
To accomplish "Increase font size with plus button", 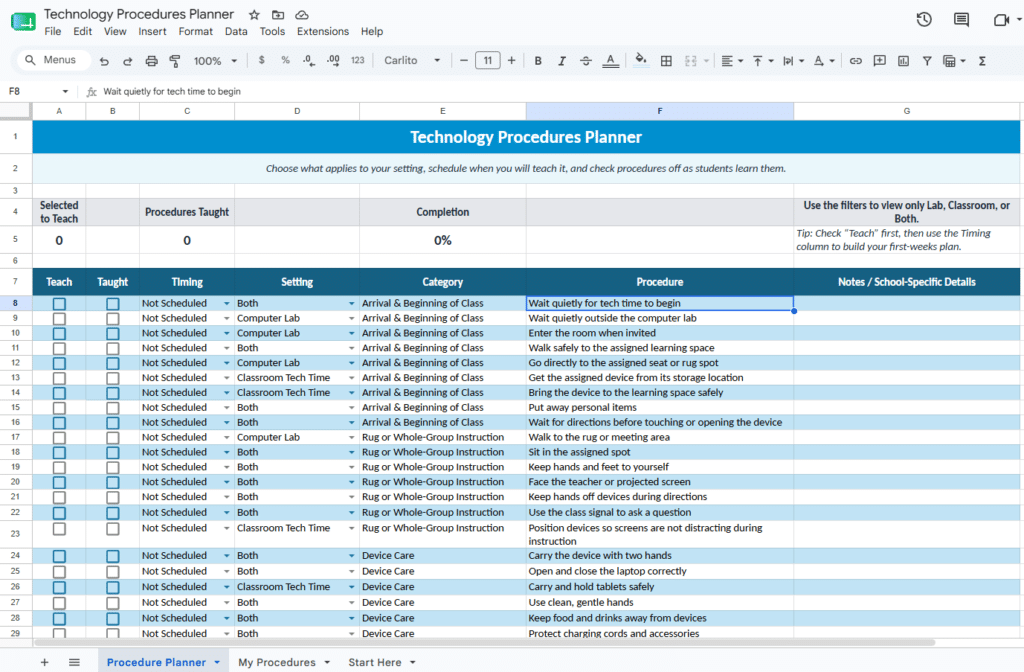I will [x=511, y=61].
